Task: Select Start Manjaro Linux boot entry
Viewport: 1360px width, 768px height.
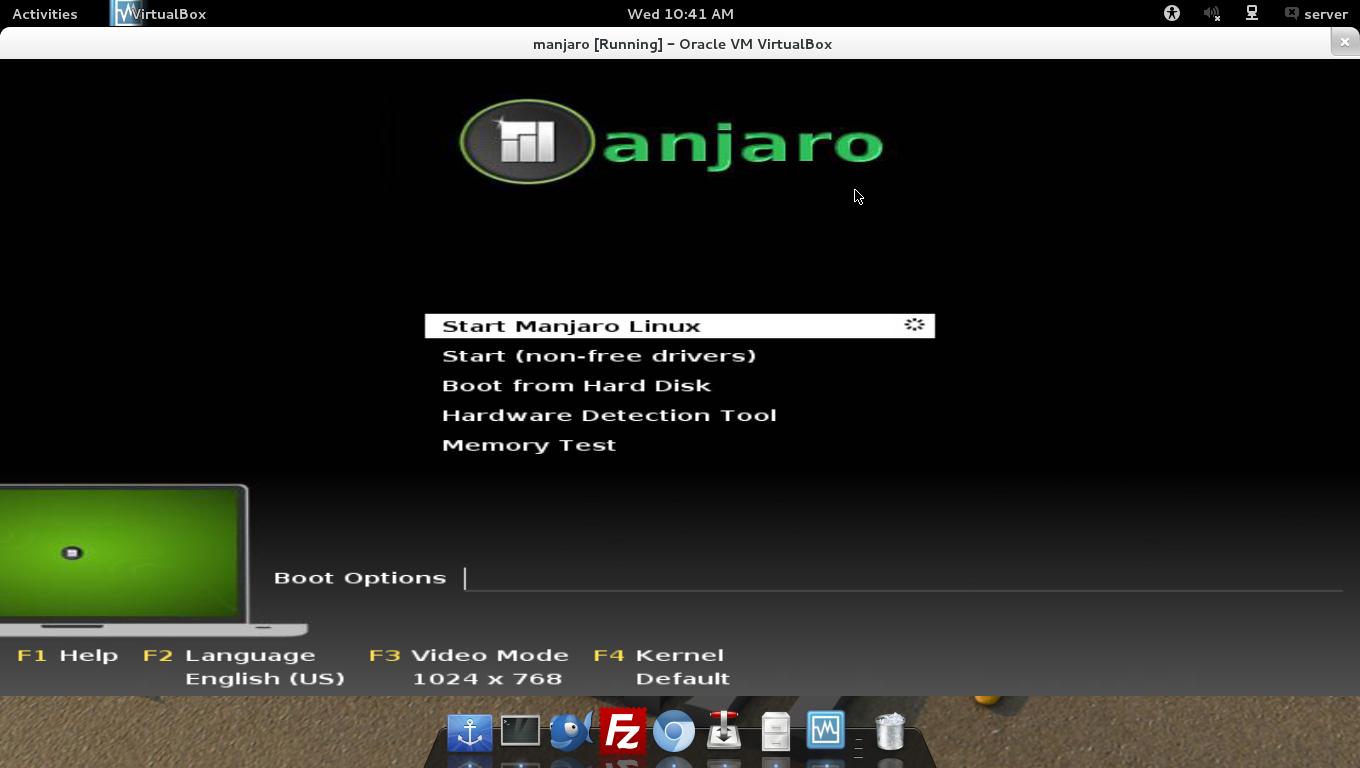Action: (x=680, y=326)
